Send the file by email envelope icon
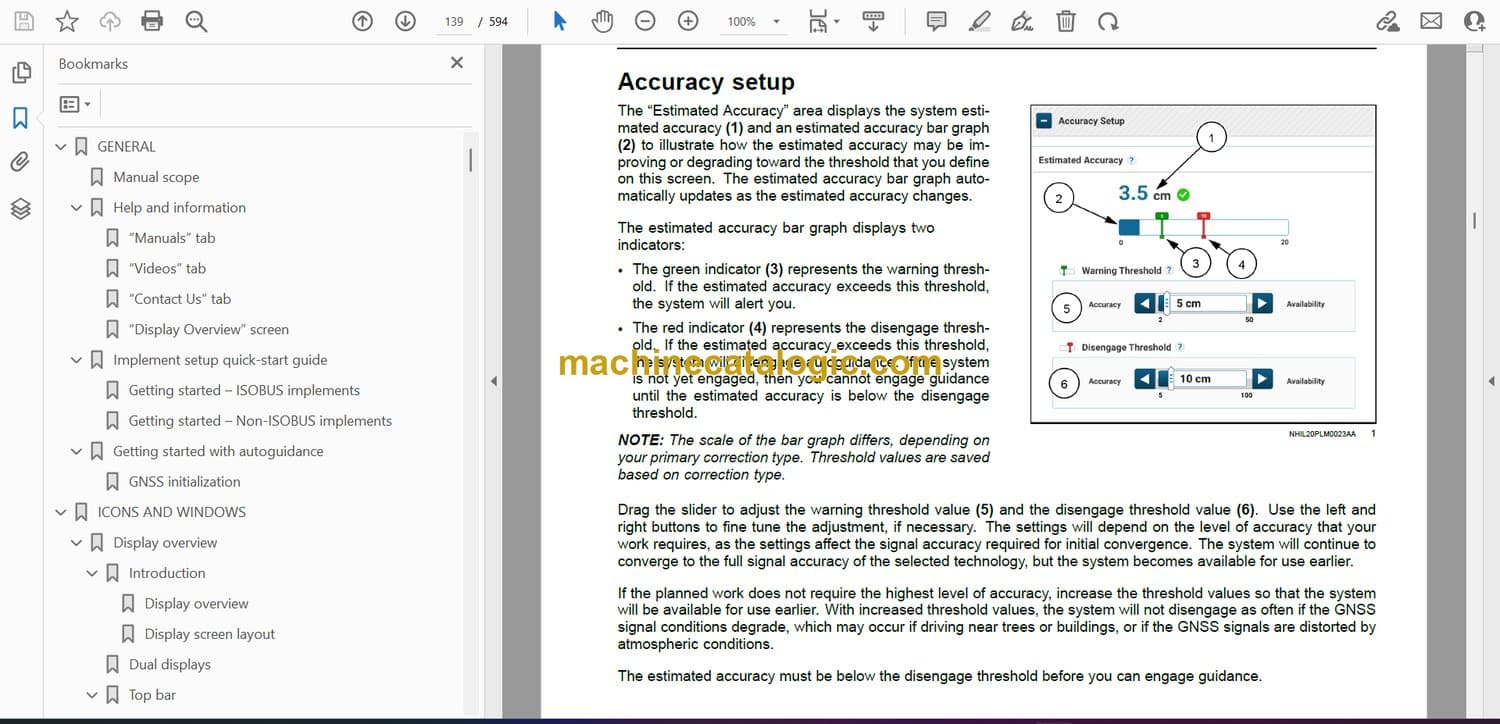The image size is (1500, 724). 1431,21
